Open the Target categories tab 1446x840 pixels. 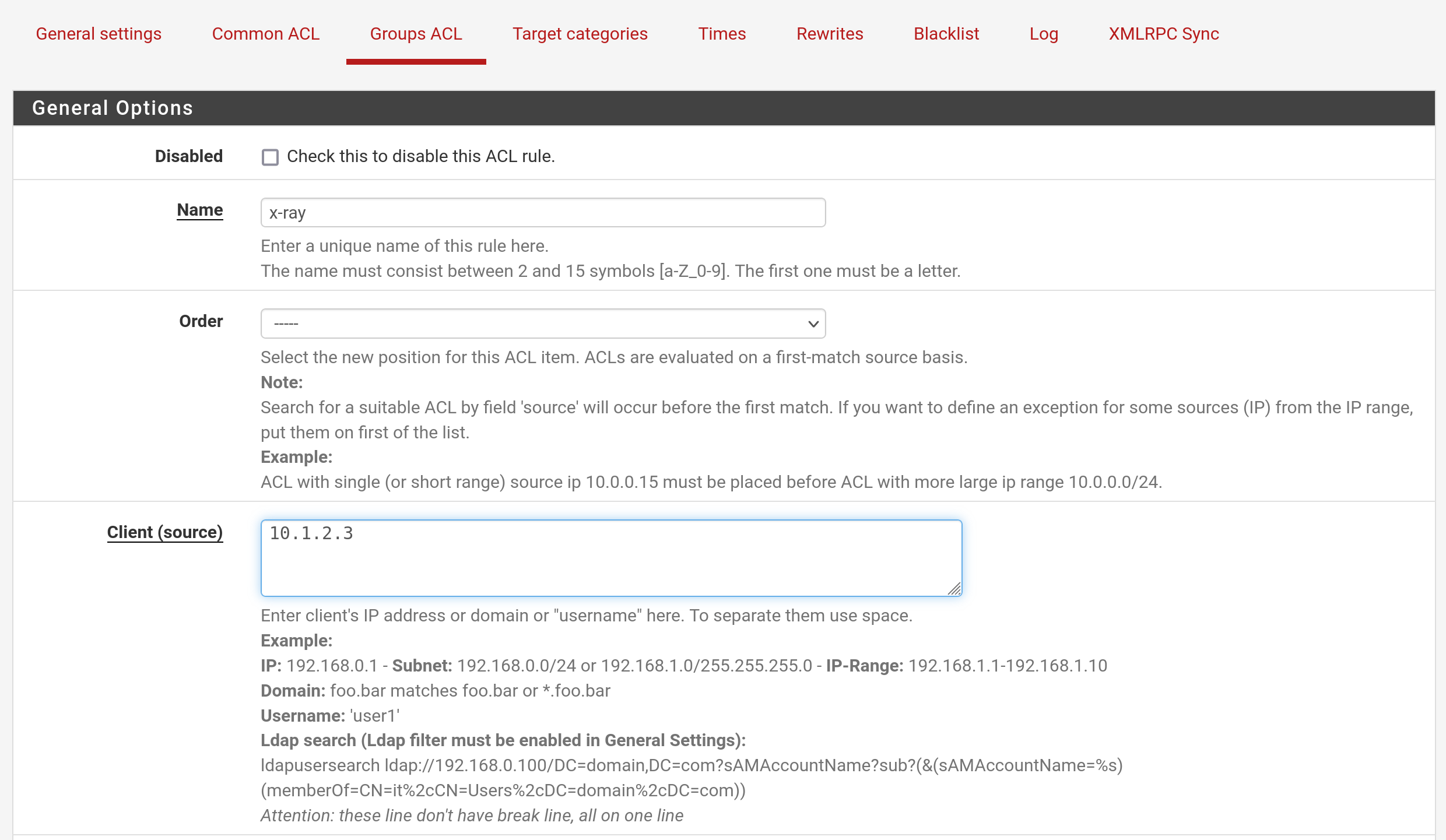point(580,34)
